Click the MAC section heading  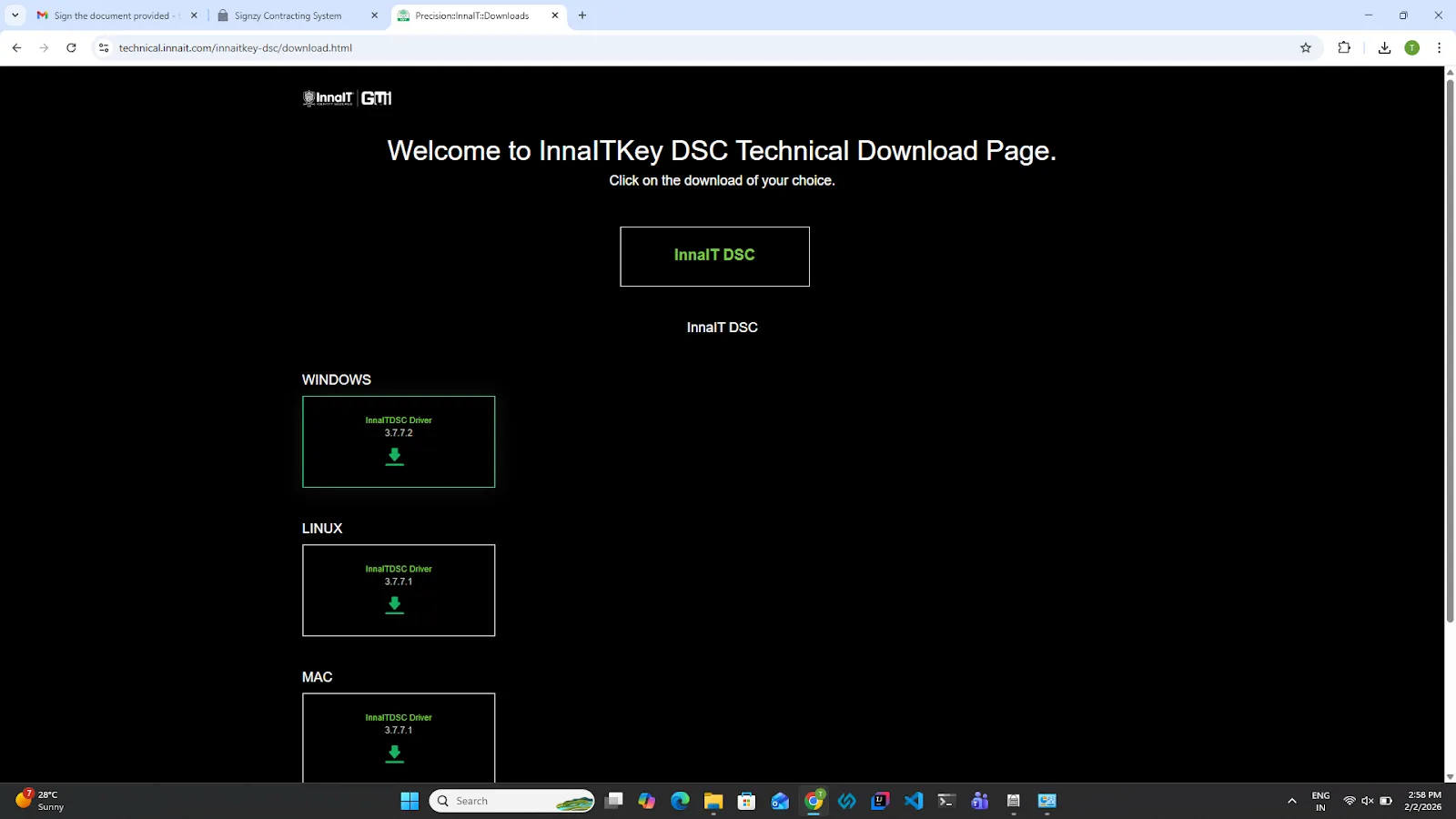point(317,677)
